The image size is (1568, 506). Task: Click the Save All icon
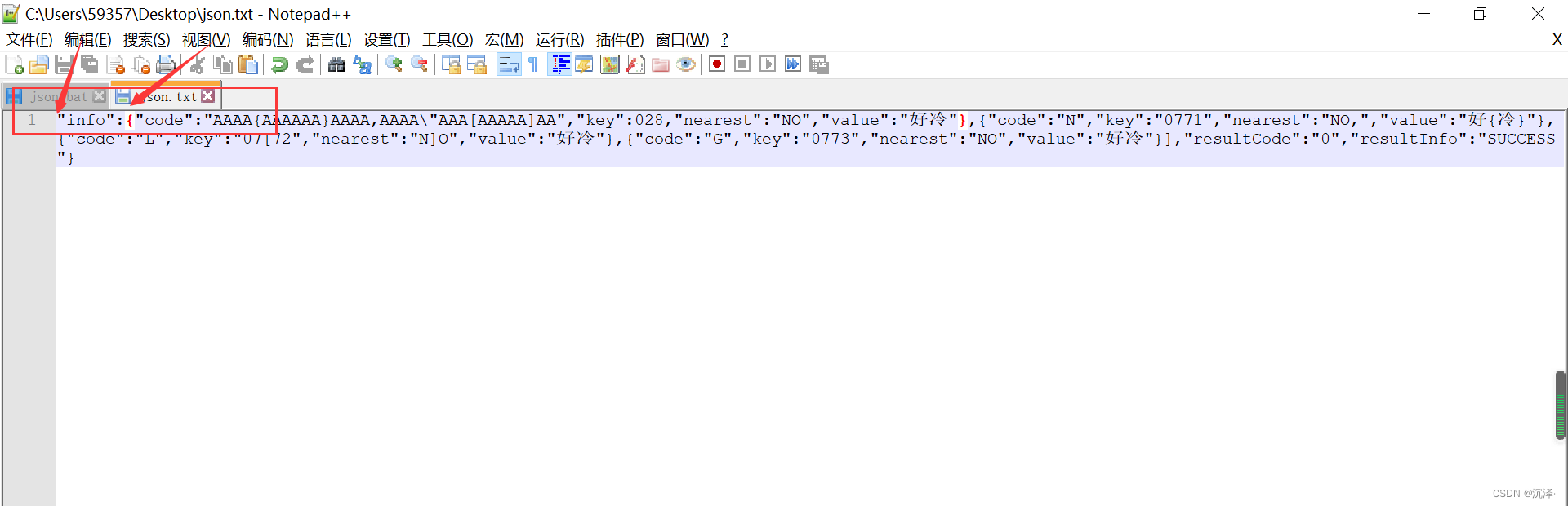89,64
